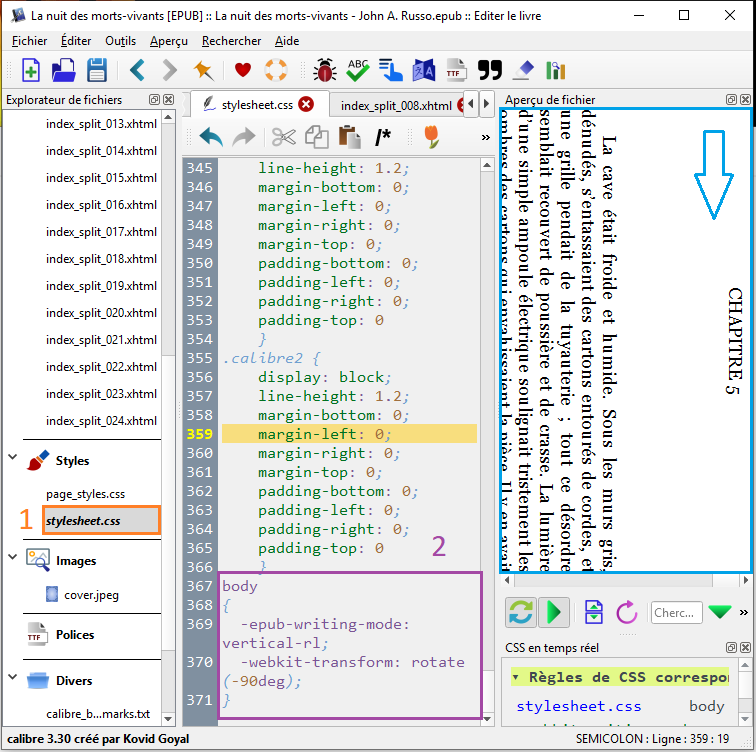The image size is (756, 752).
Task: Click the red bug debug icon
Action: pos(325,70)
